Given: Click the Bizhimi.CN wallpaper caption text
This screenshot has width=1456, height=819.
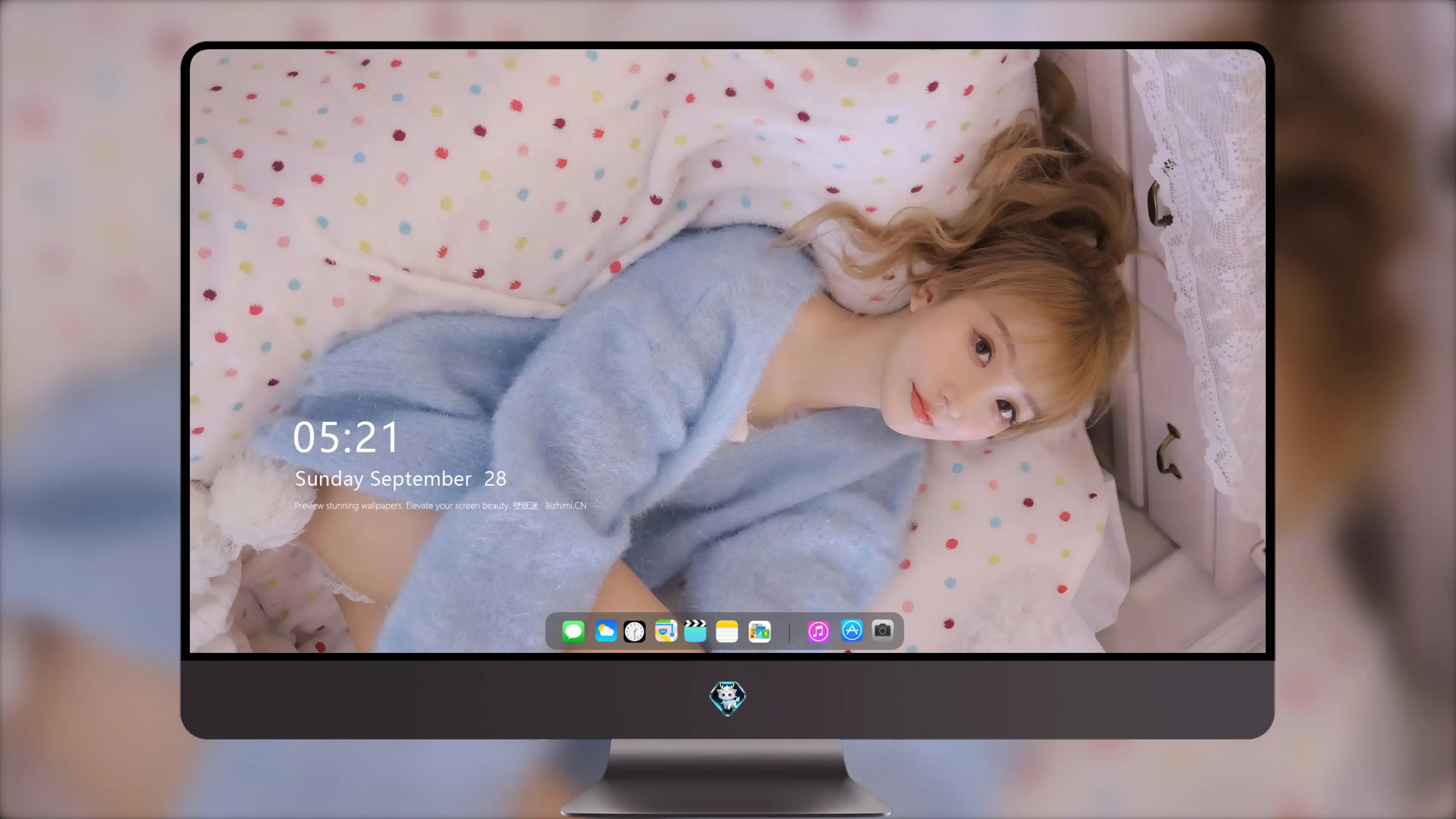Looking at the screenshot, I should 440,505.
